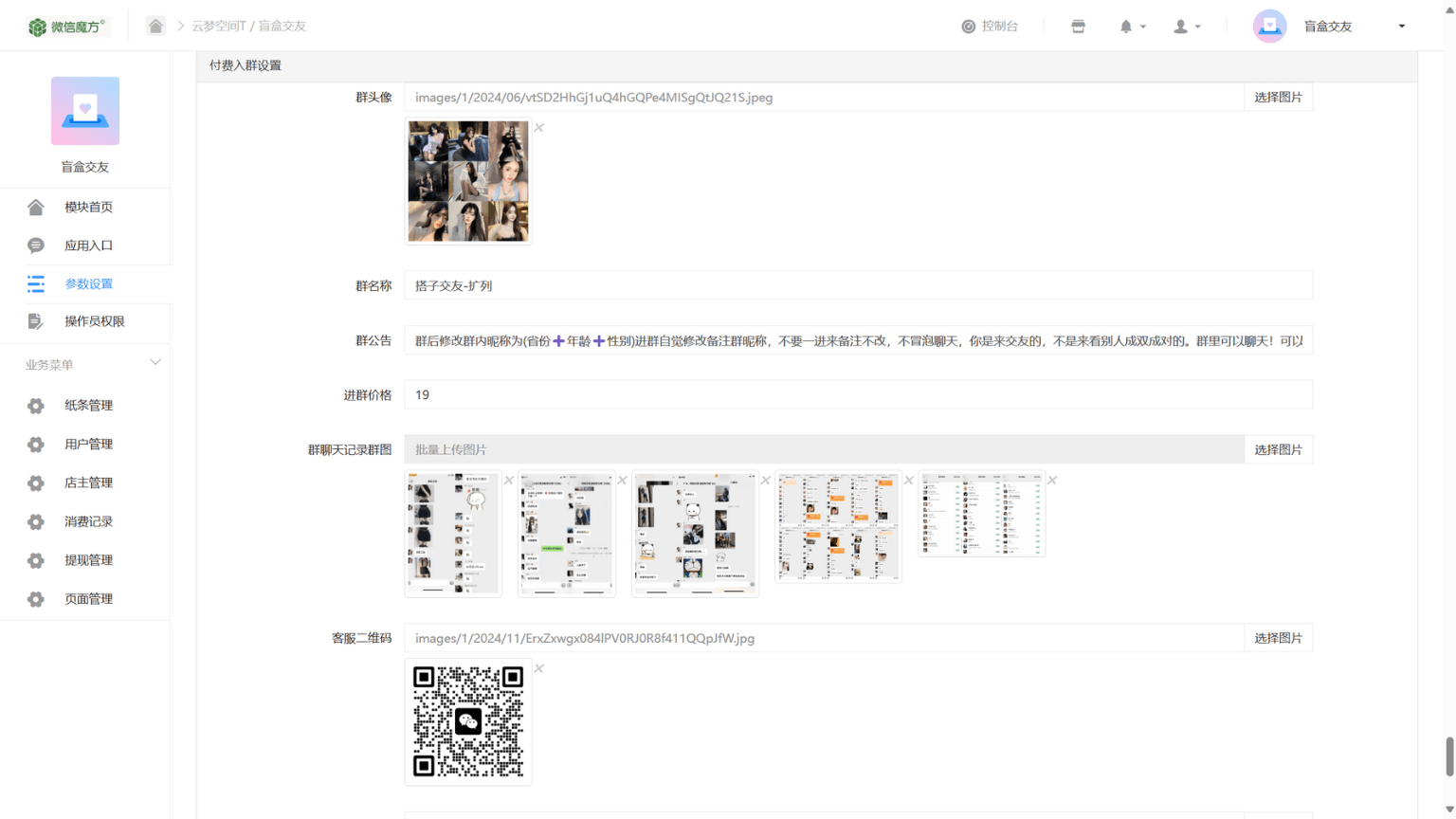
Task: Click the WeChat QR code thumbnail
Action: click(x=468, y=722)
